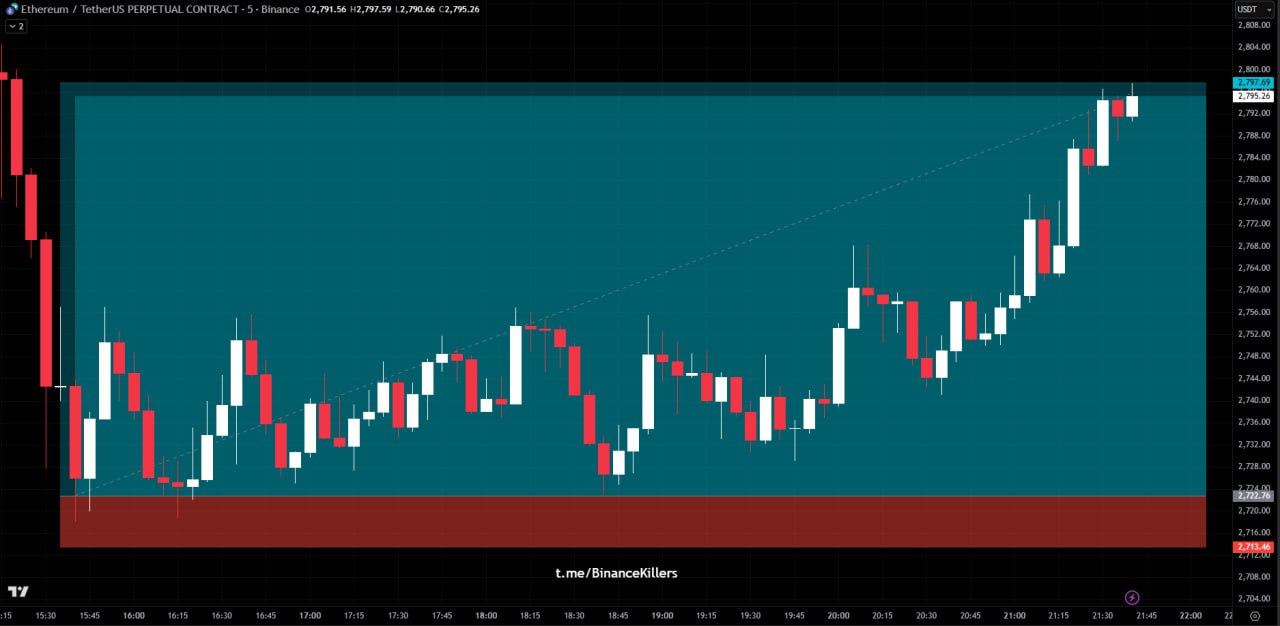Expand the collapsed indicators legend showing 2
Image resolution: width=1280 pixels, height=626 pixels.
[16, 26]
